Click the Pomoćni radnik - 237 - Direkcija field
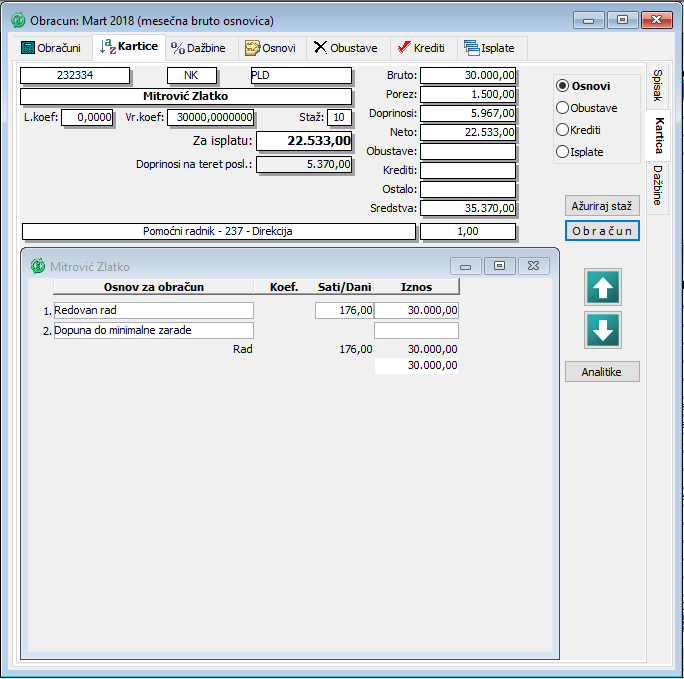The height and width of the screenshot is (679, 684). [219, 231]
